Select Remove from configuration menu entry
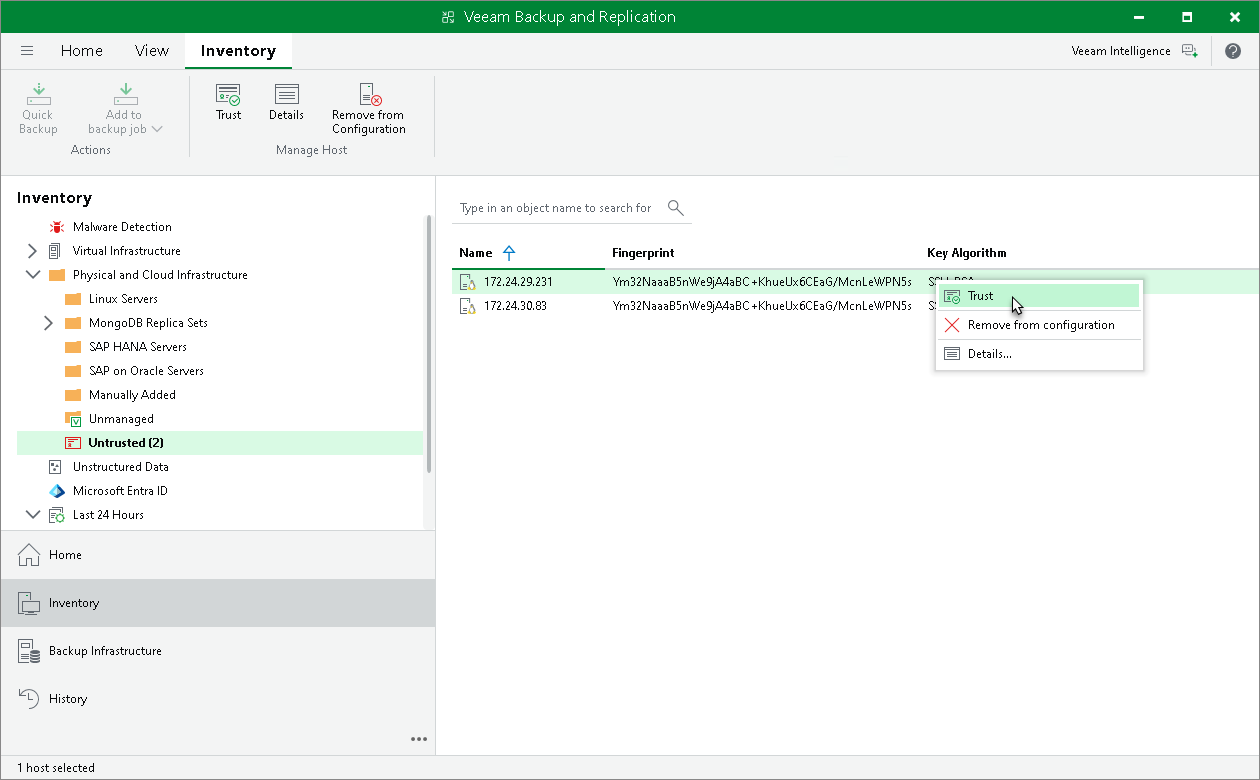This screenshot has height=780, width=1260. [x=1040, y=325]
